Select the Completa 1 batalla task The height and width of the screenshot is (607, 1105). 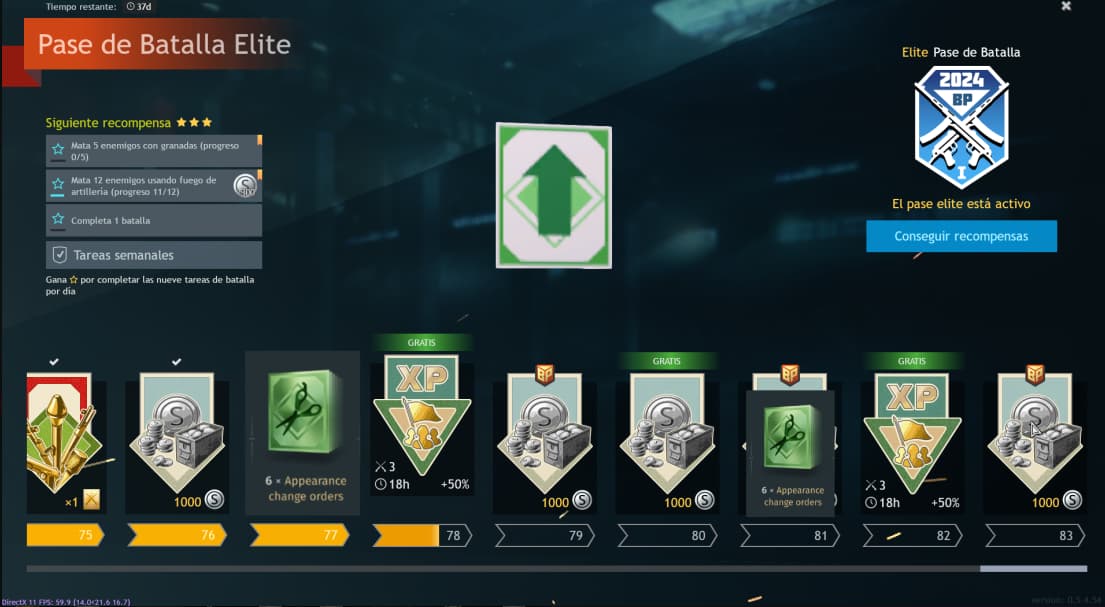pyautogui.click(x=154, y=221)
